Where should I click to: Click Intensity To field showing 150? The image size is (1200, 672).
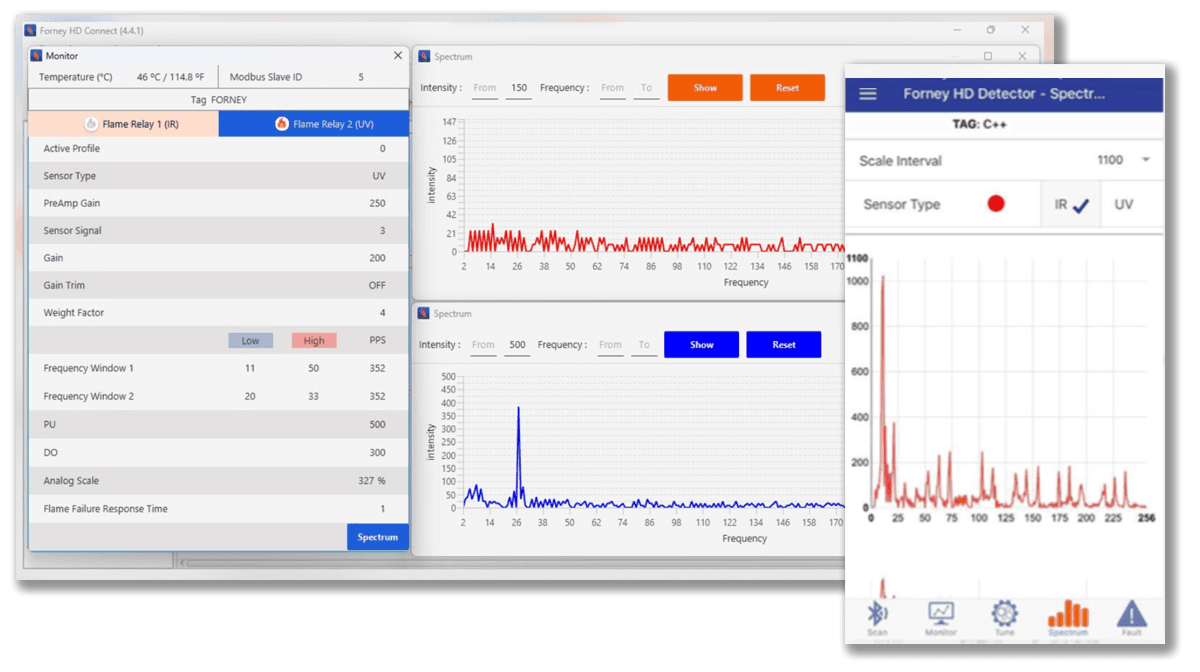pos(519,89)
